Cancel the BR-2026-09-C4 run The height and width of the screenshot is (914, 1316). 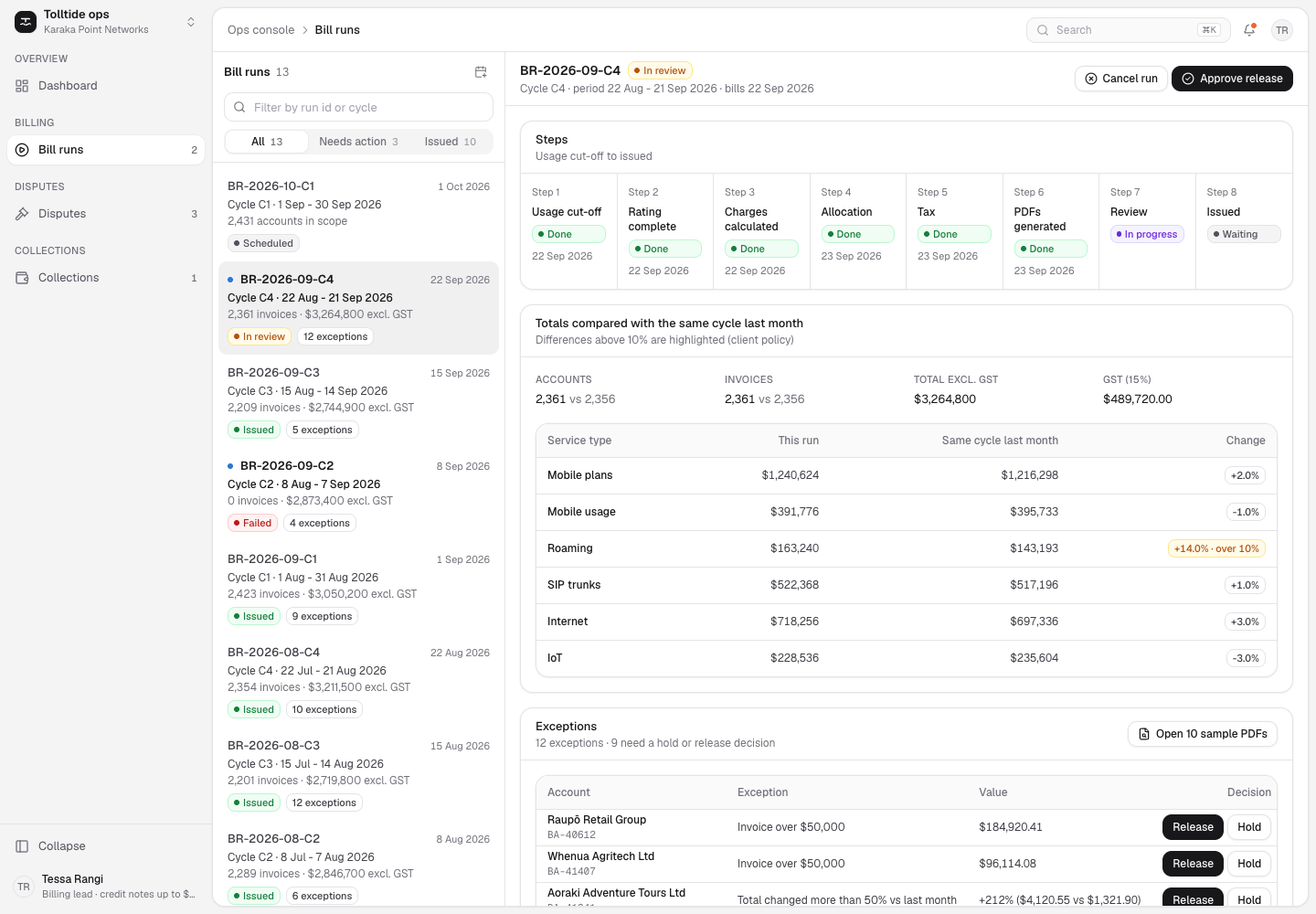point(1121,79)
